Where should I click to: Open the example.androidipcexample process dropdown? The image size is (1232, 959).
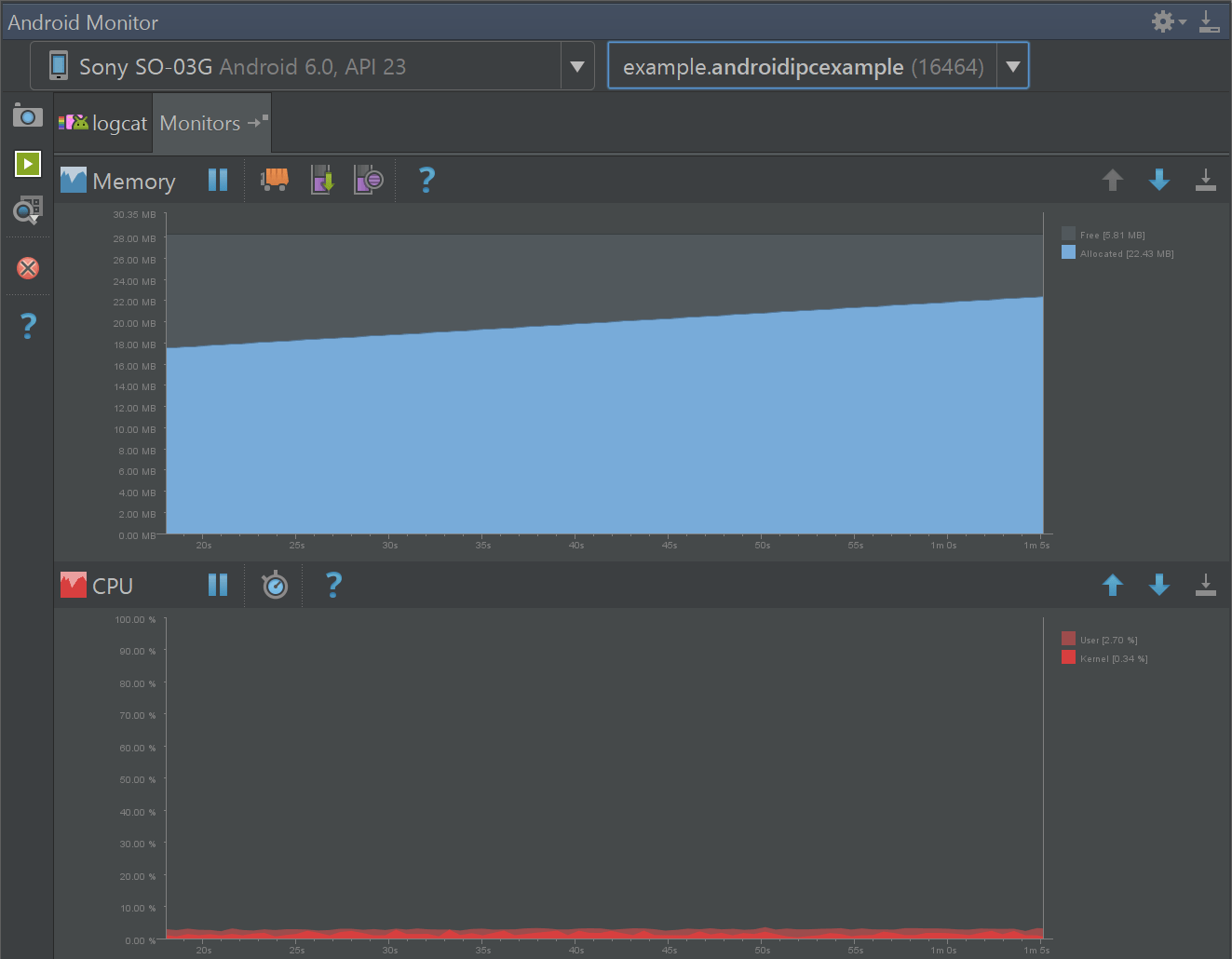[x=818, y=66]
